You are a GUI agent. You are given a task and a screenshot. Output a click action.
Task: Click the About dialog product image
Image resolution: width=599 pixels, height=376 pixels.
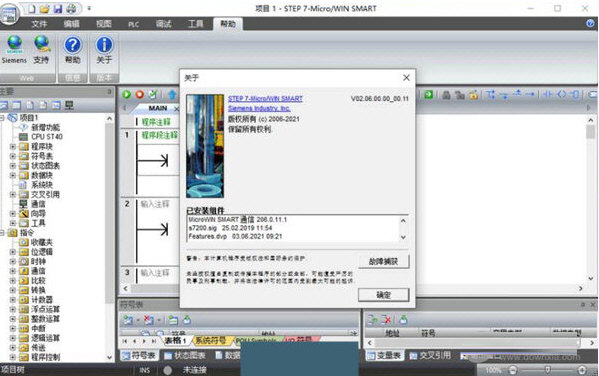tap(205, 146)
